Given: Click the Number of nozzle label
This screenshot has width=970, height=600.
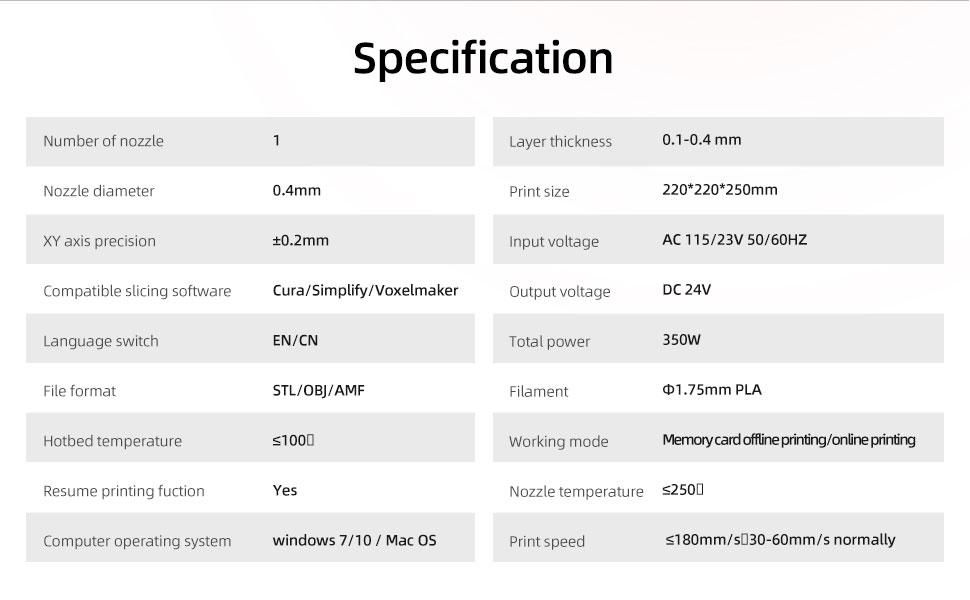Looking at the screenshot, I should [x=103, y=141].
